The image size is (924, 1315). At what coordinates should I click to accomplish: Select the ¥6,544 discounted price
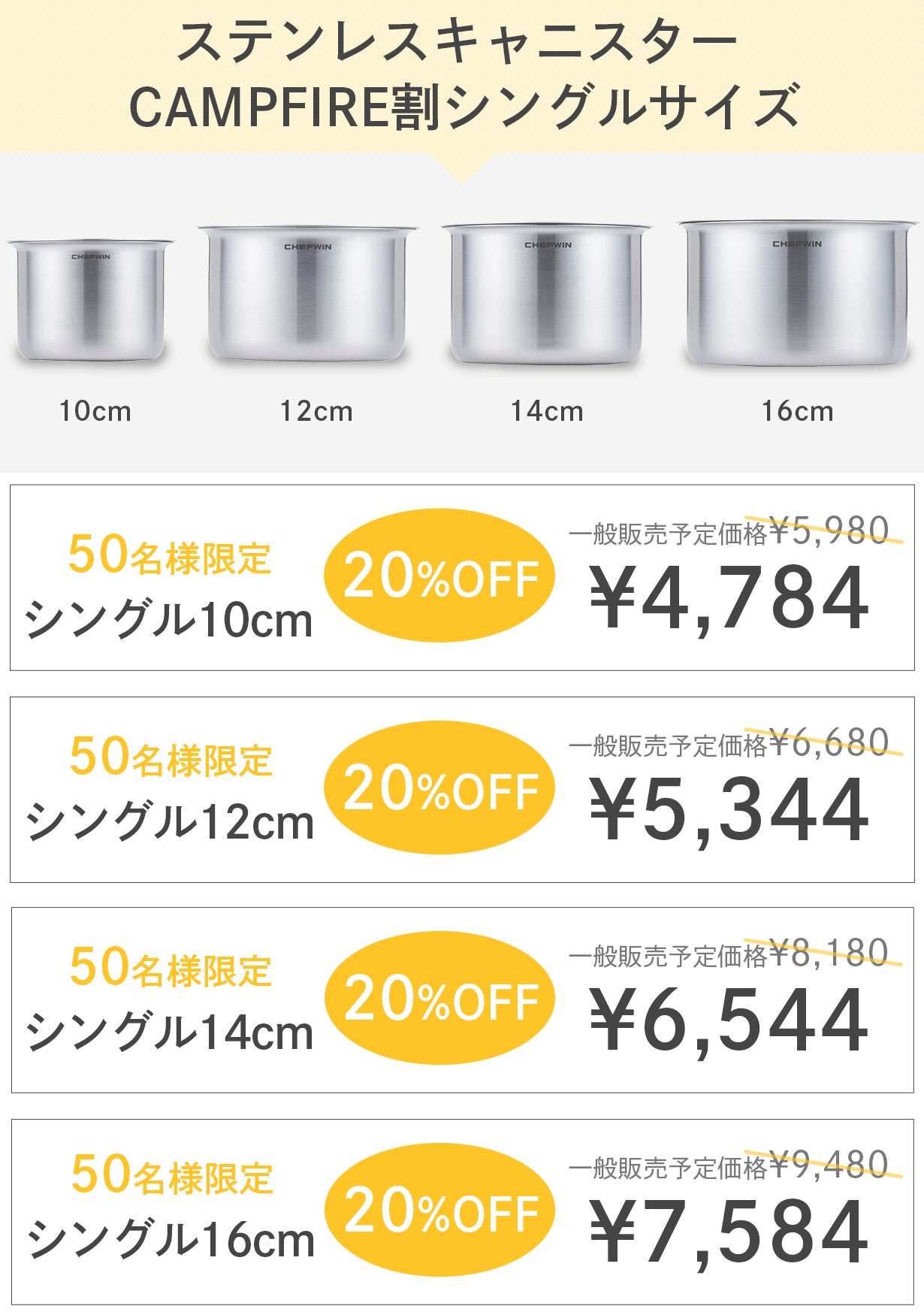[729, 1021]
